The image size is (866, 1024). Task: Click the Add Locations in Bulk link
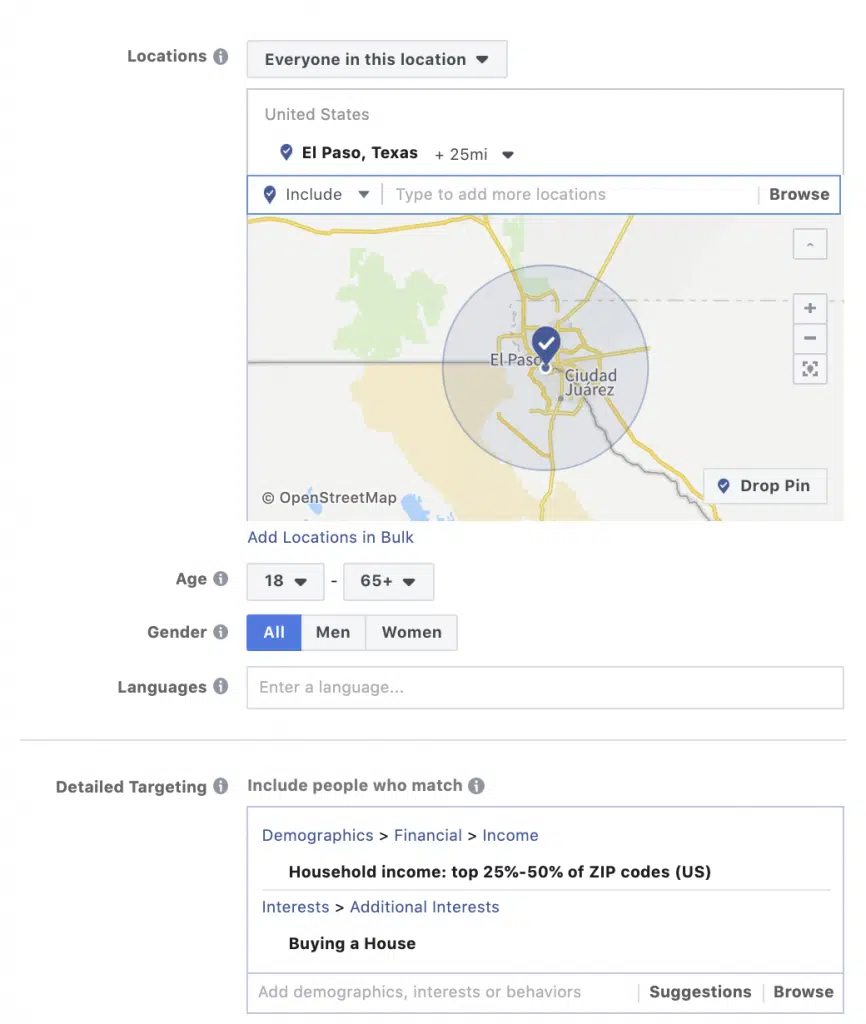tap(330, 537)
